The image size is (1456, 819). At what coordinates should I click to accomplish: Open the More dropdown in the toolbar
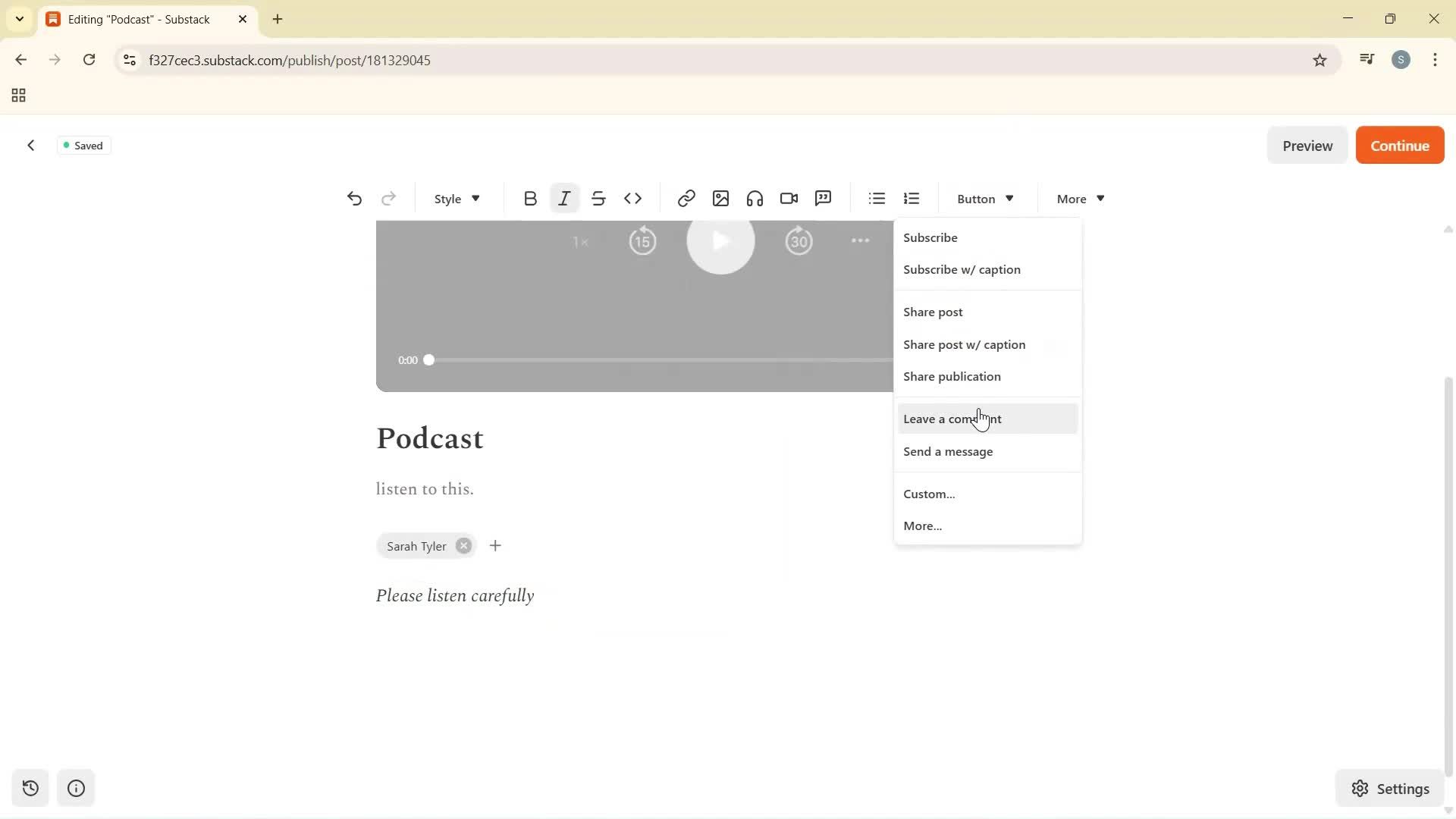click(1078, 198)
